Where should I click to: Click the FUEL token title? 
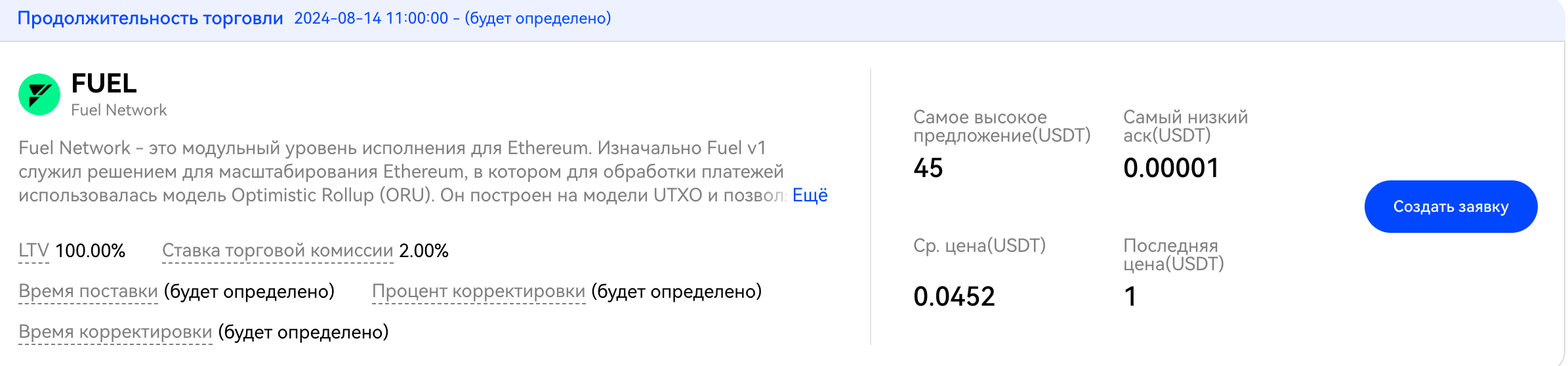[104, 83]
